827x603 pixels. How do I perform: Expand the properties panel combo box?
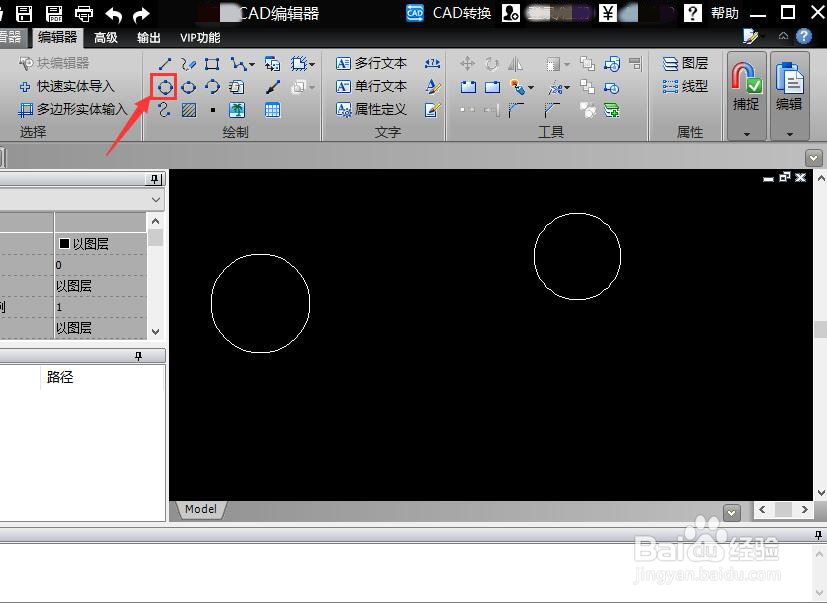(x=156, y=200)
